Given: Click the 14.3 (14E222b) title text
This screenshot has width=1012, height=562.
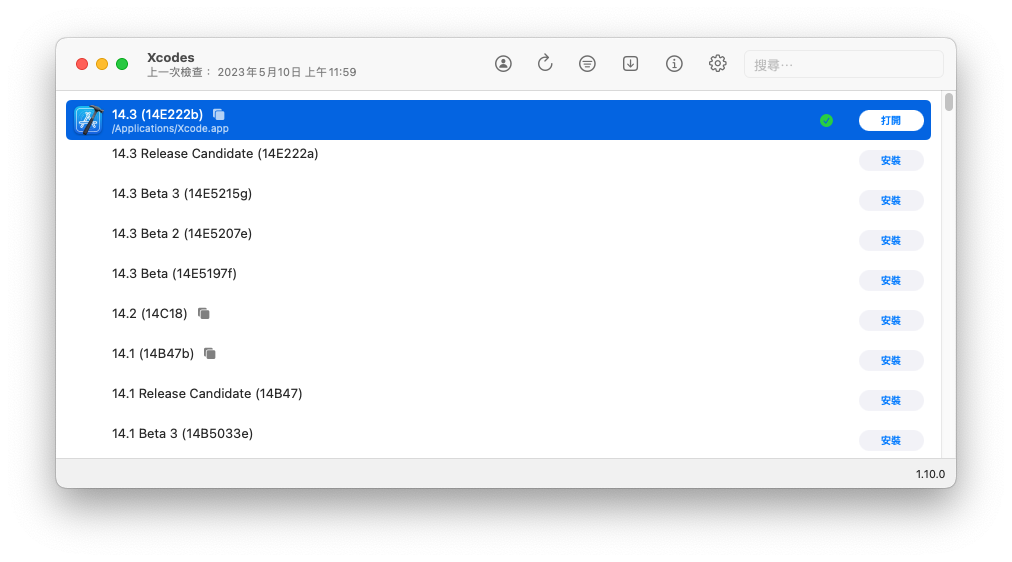Looking at the screenshot, I should pos(157,114).
